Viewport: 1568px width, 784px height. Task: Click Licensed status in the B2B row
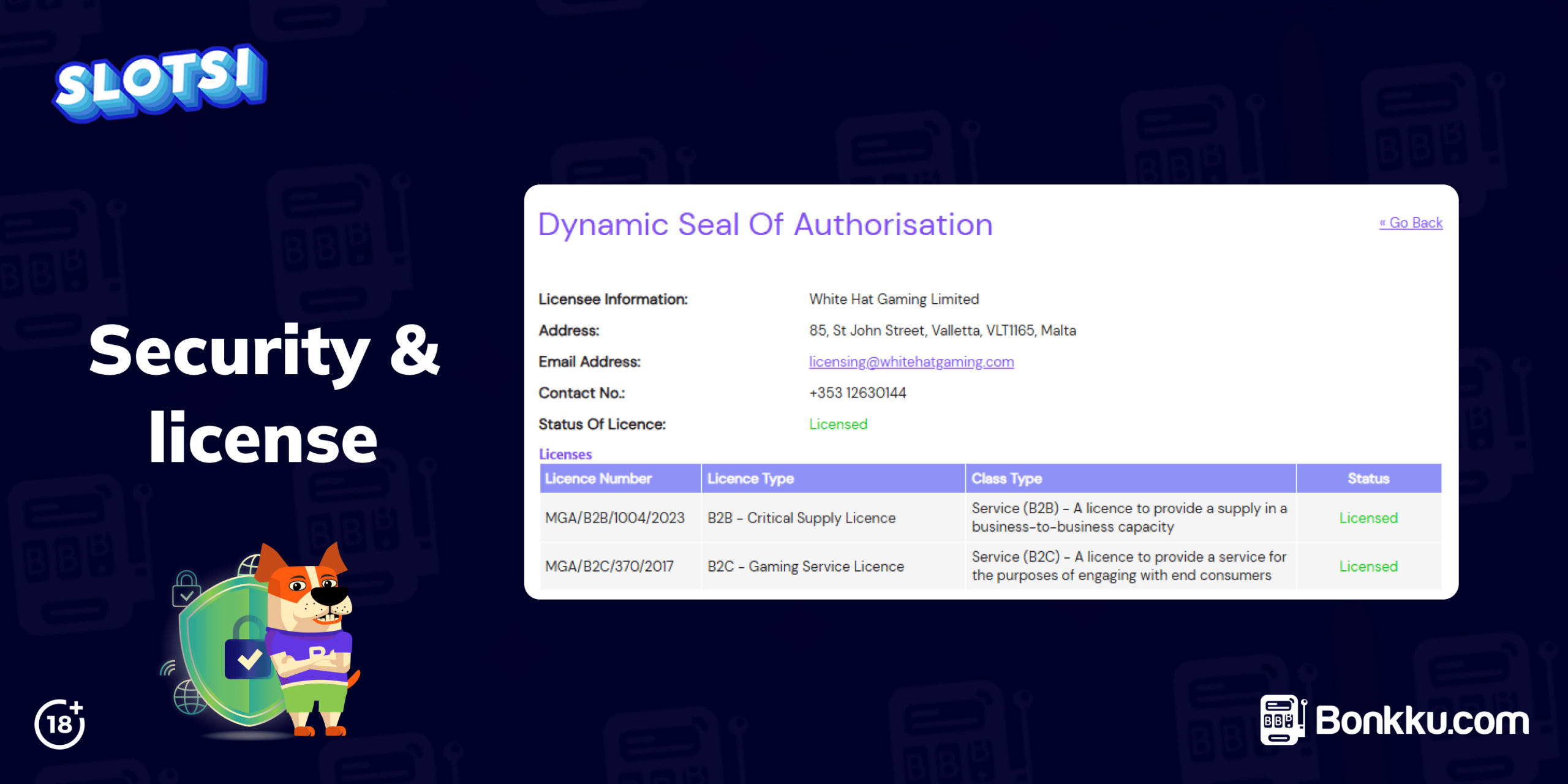click(x=1368, y=518)
